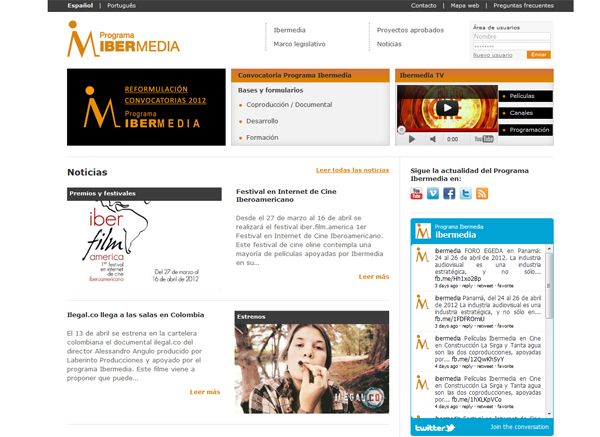Image resolution: width=600 pixels, height=437 pixels.
Task: Open the Ilegal.co film still image
Action: click(x=312, y=369)
